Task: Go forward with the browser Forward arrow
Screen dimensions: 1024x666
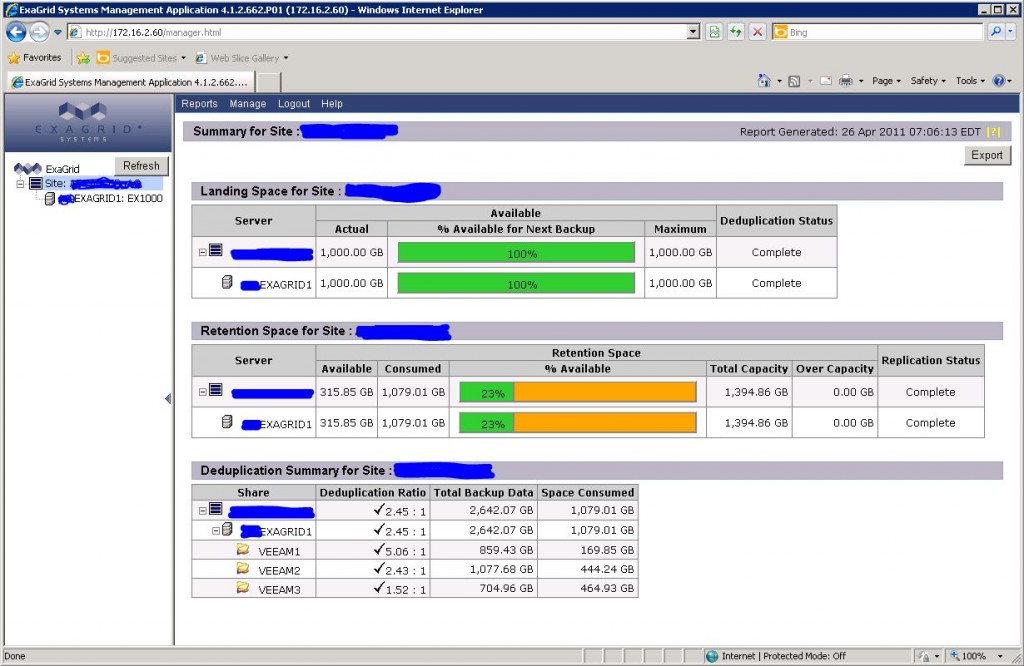Action: [40, 32]
